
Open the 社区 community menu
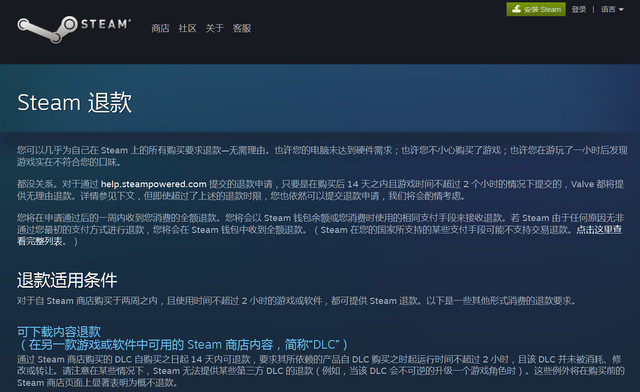coord(187,28)
